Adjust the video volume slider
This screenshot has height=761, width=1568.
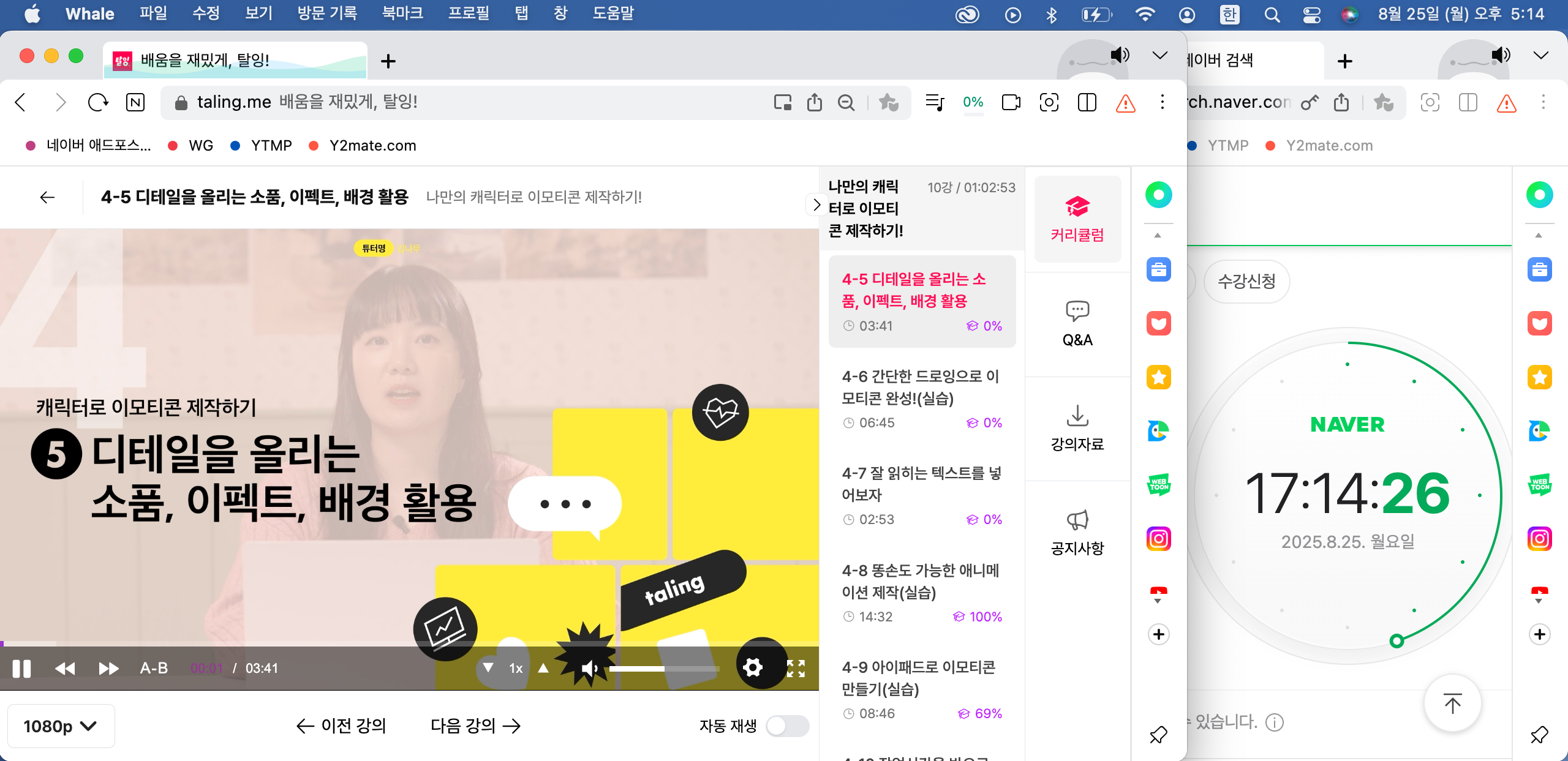[663, 669]
